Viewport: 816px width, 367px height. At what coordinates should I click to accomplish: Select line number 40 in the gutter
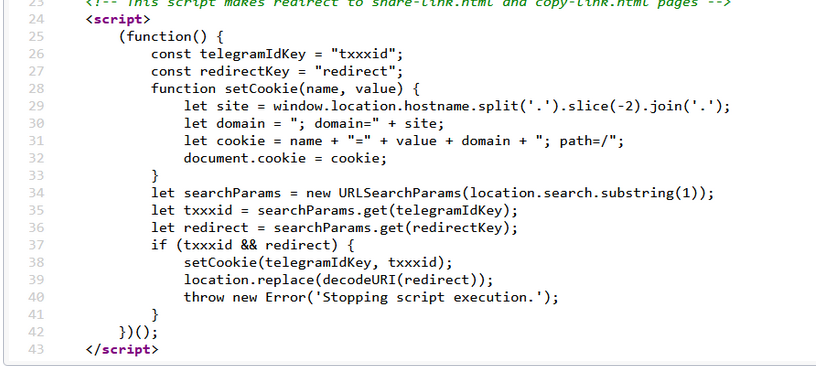coord(35,297)
